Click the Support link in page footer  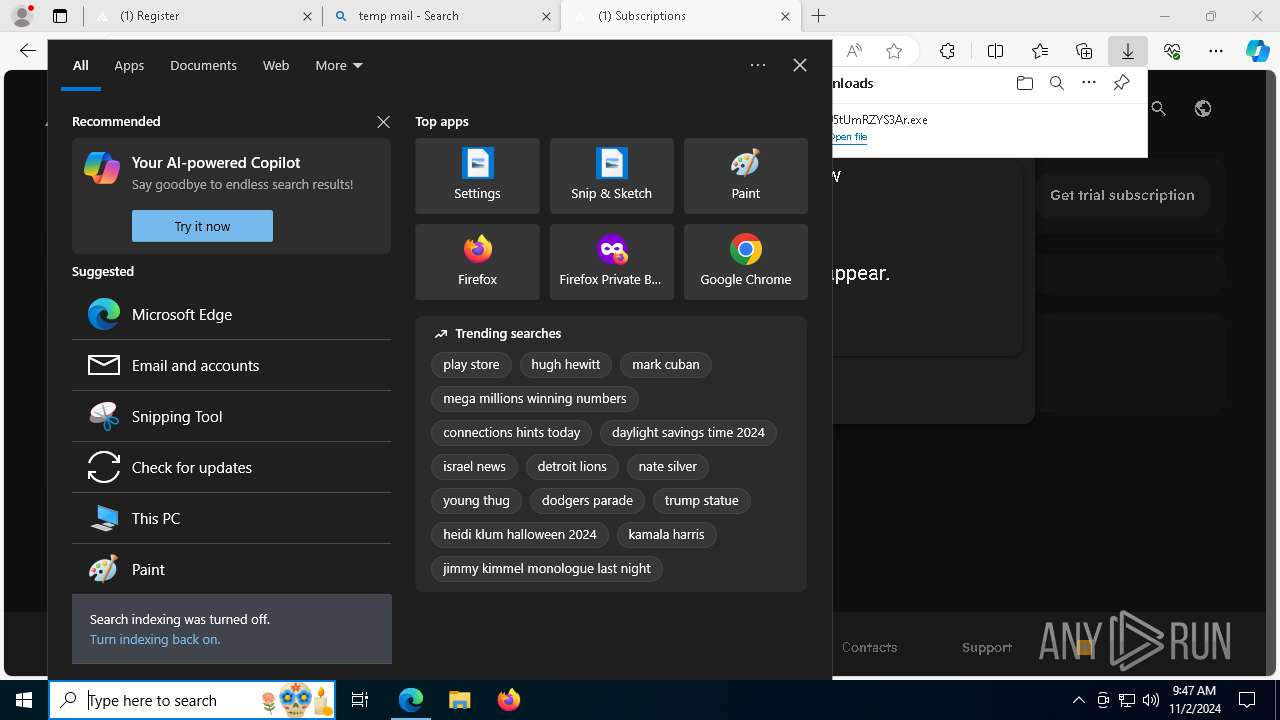(987, 648)
